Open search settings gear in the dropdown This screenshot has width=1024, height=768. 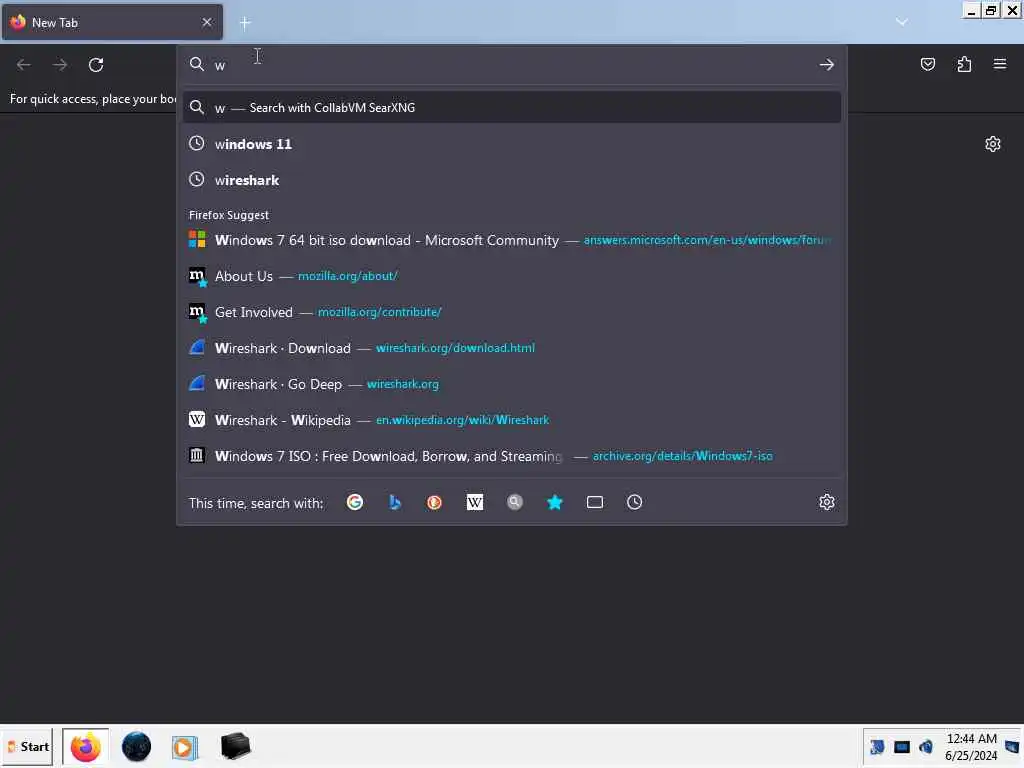coord(827,502)
